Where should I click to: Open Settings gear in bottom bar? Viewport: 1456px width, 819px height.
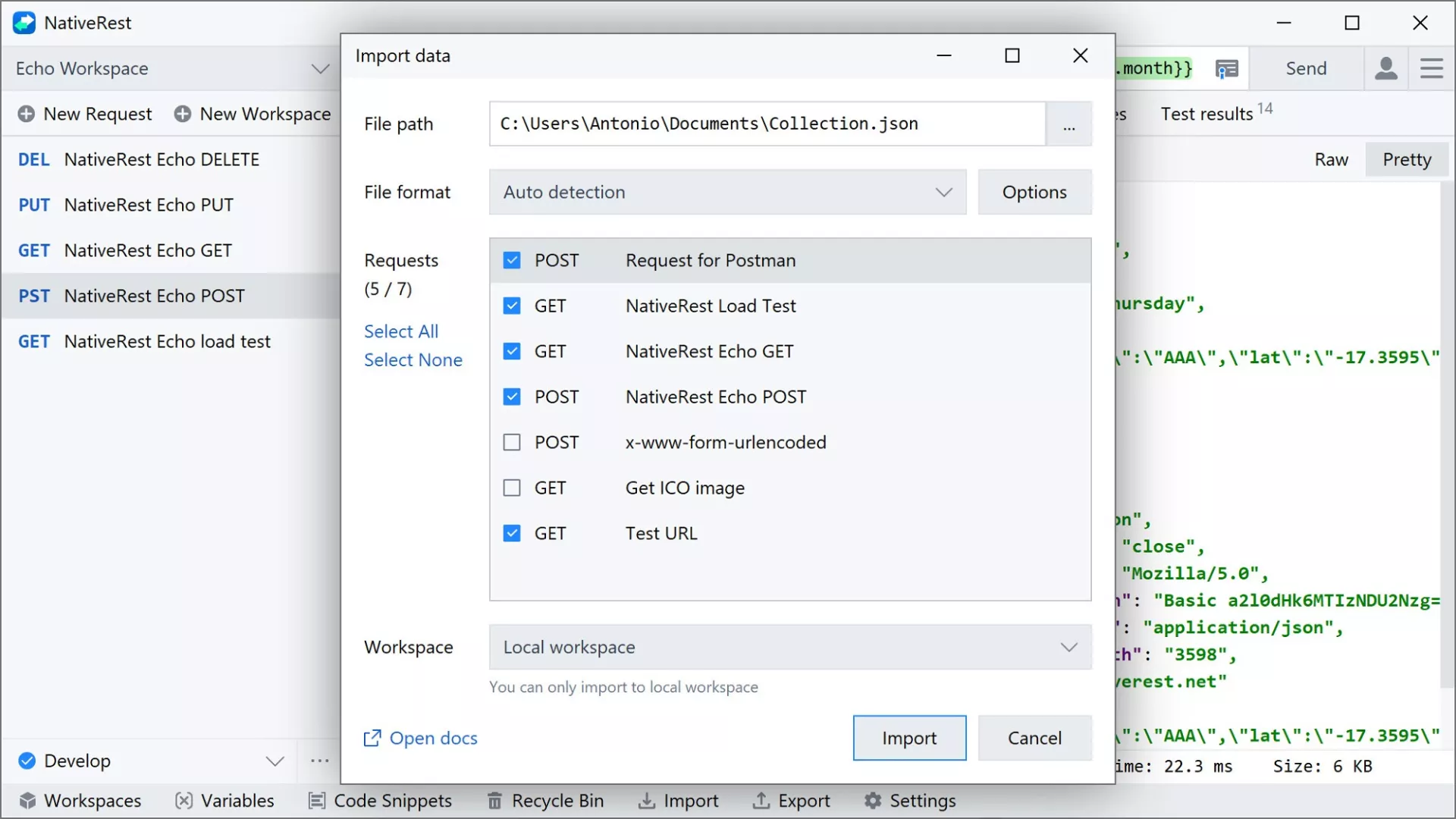pyautogui.click(x=873, y=801)
